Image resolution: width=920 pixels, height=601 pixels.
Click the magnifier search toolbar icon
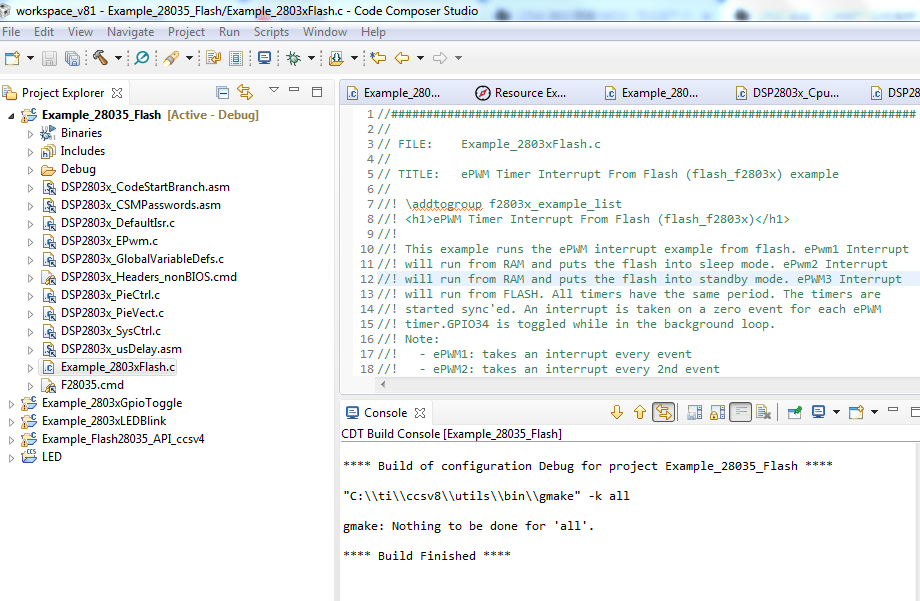141,58
